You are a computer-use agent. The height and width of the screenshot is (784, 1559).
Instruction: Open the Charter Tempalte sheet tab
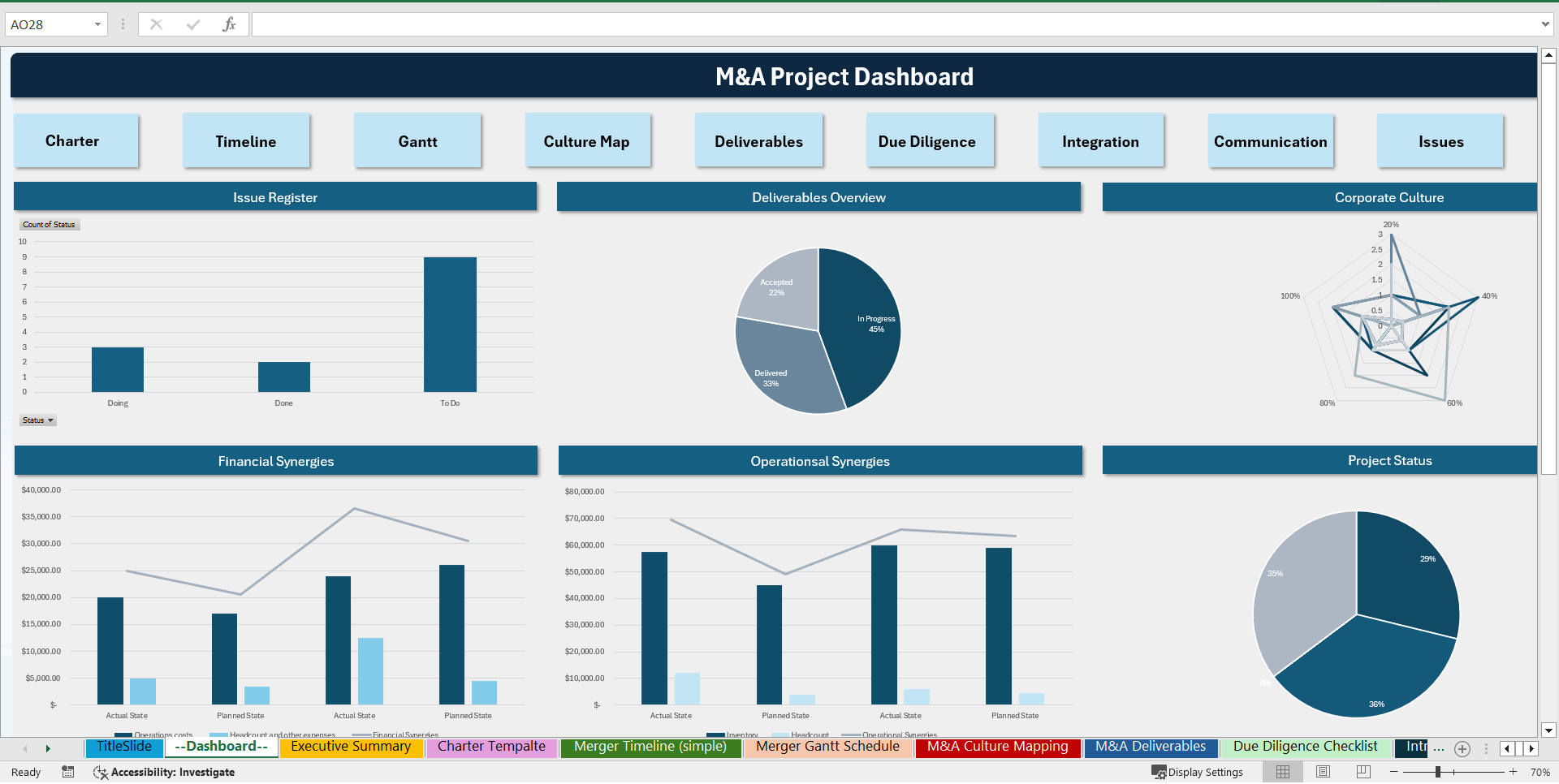click(491, 747)
